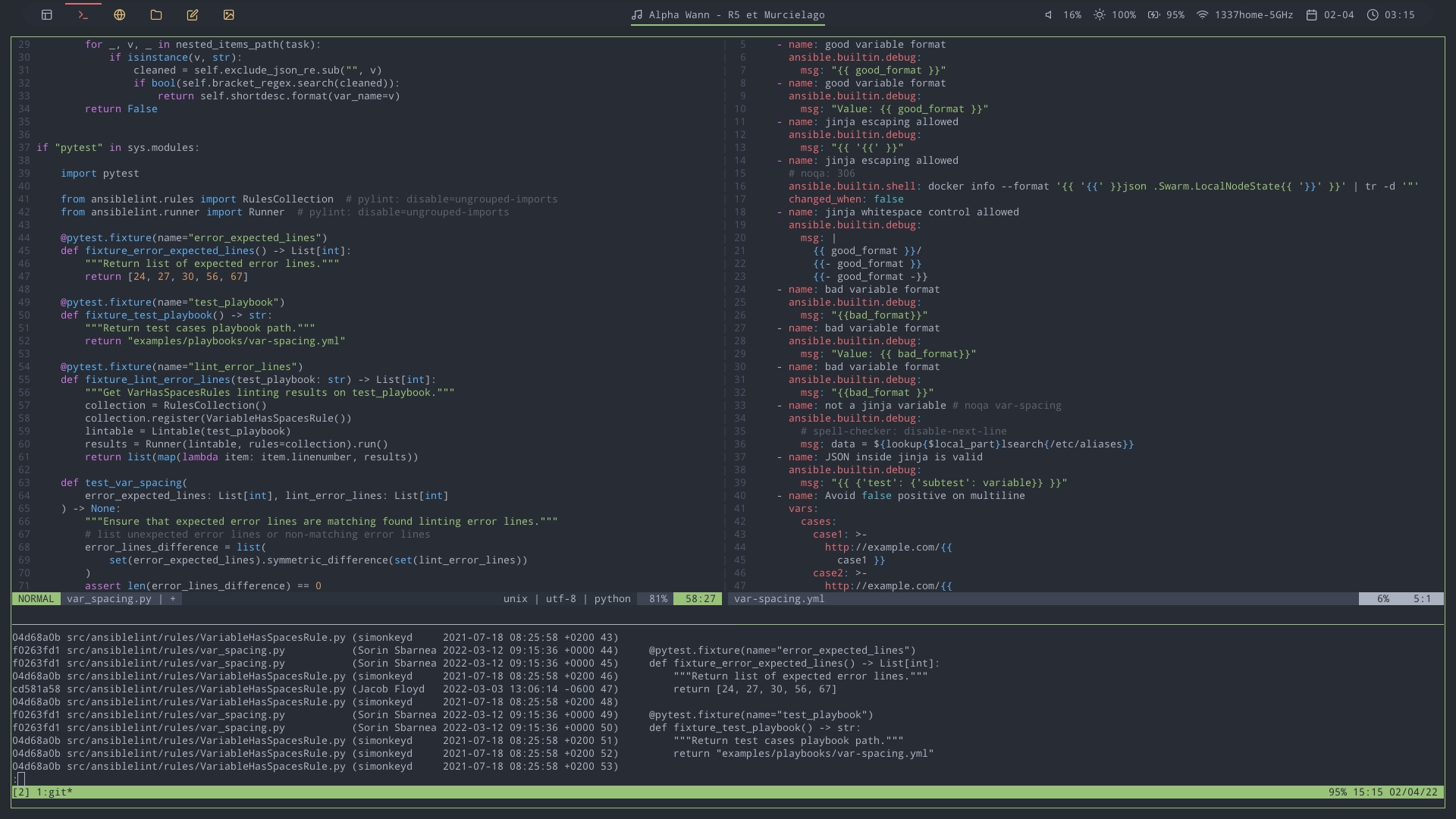This screenshot has height=819, width=1456.
Task: Click 'return [24, 27, 30, 56, 67]' in editor
Action: 166,277
